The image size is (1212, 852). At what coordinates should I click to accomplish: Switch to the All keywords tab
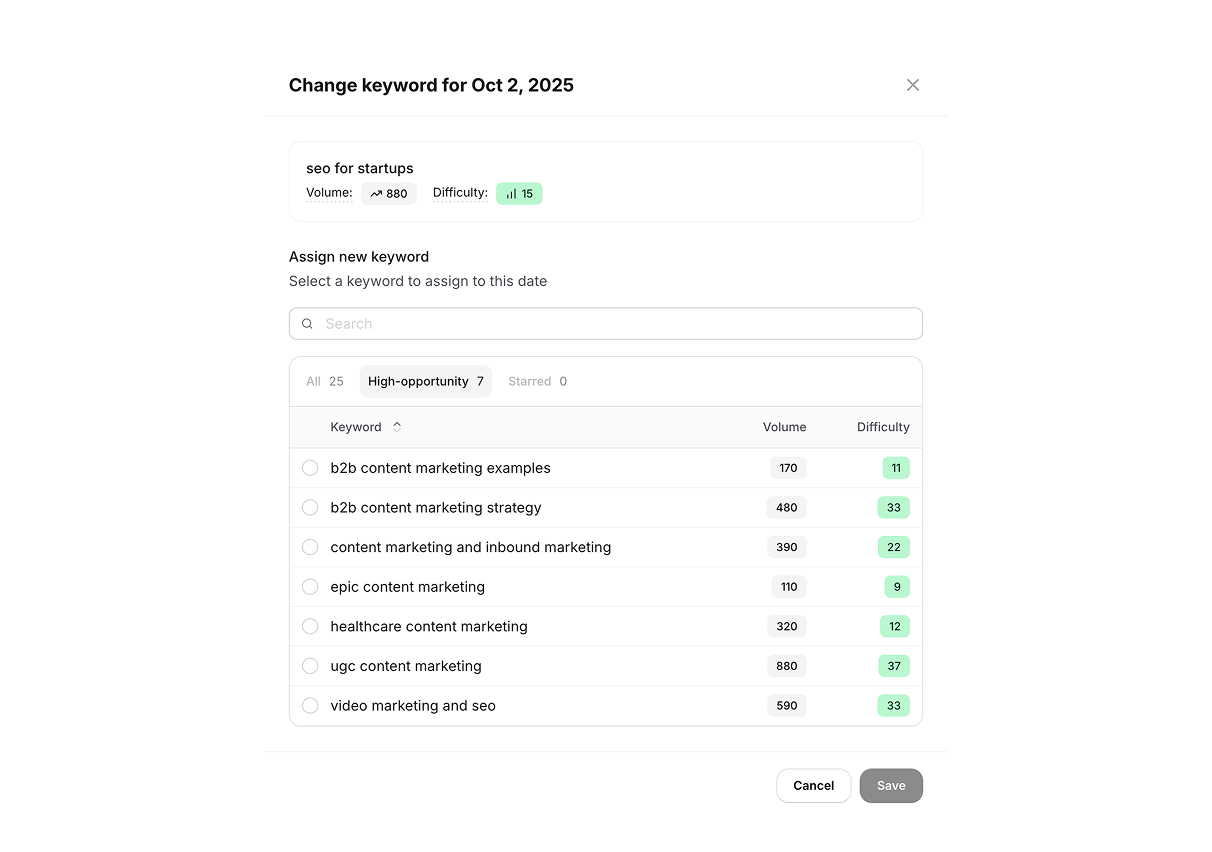click(325, 381)
